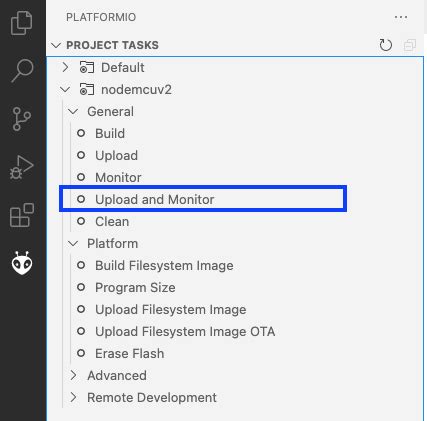Select the PlatformIO alien head icon
Image resolution: width=427 pixels, height=421 pixels.
pos(22,263)
